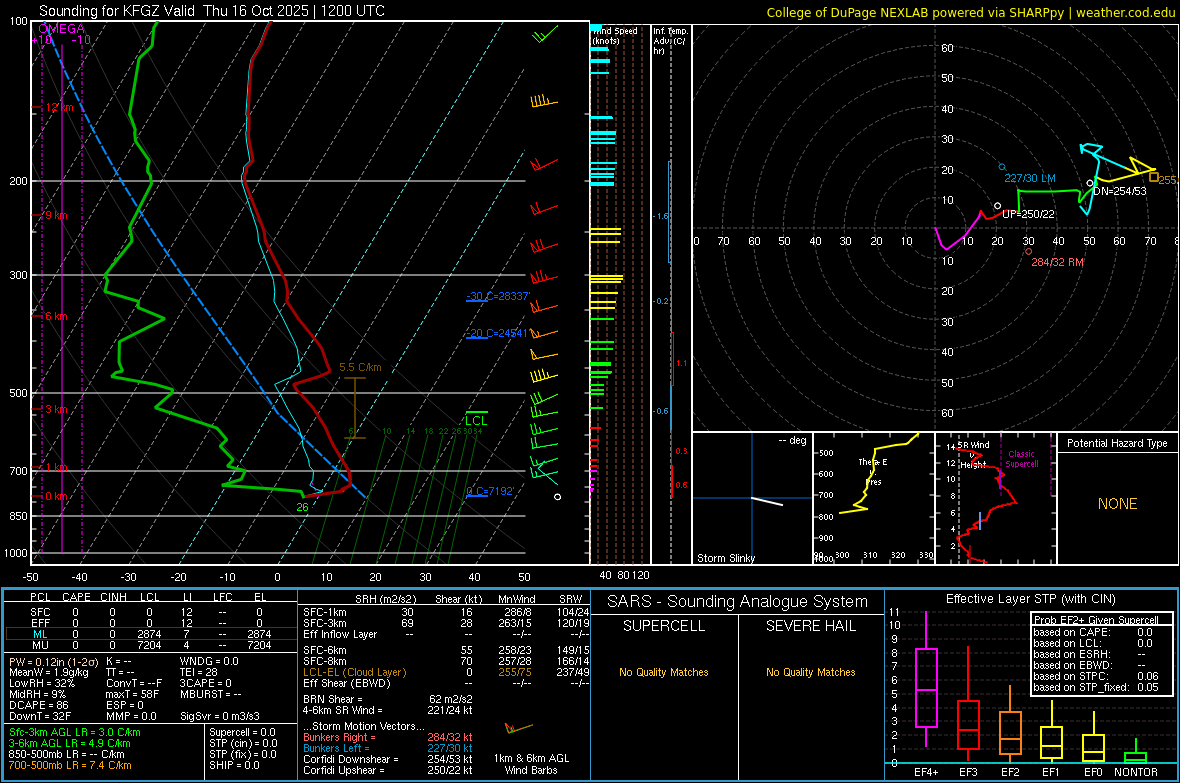Select the Eff Inflow Layer row
This screenshot has width=1180, height=783.
pos(446,634)
